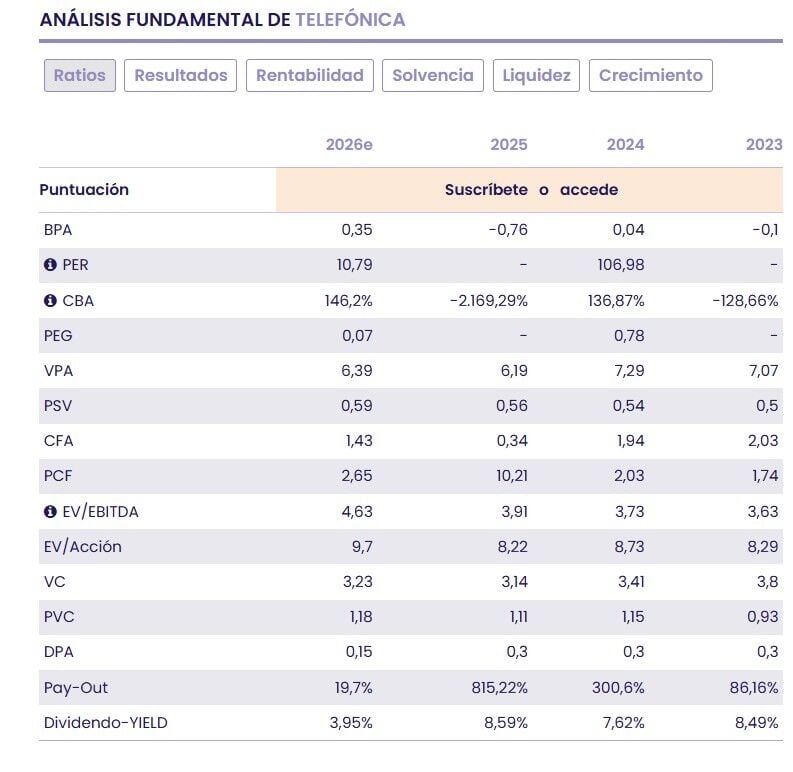Image resolution: width=793 pixels, height=772 pixels.
Task: Select the Dividendo-YIELD row label
Action: 106,722
